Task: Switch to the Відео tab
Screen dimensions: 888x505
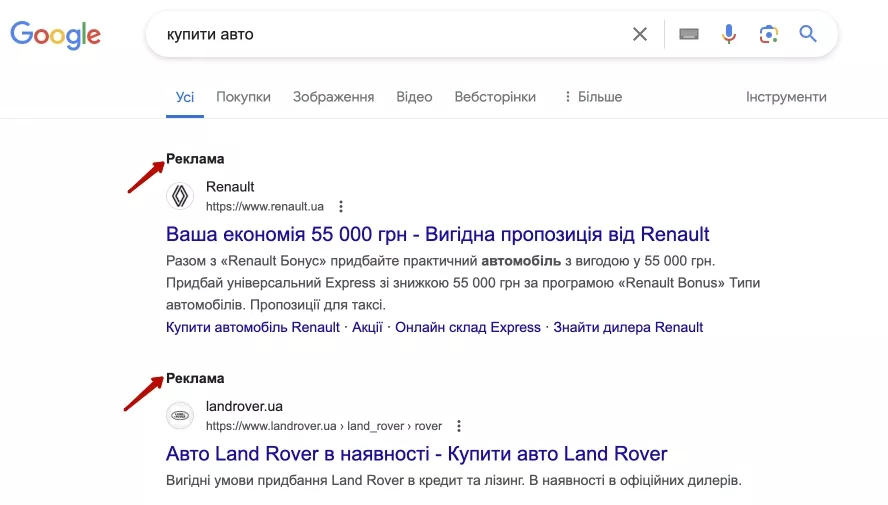Action: pos(414,97)
